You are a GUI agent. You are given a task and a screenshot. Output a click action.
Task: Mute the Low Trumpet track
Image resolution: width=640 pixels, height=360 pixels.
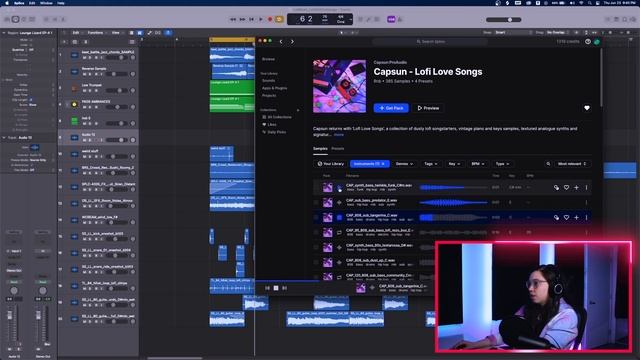tap(84, 90)
